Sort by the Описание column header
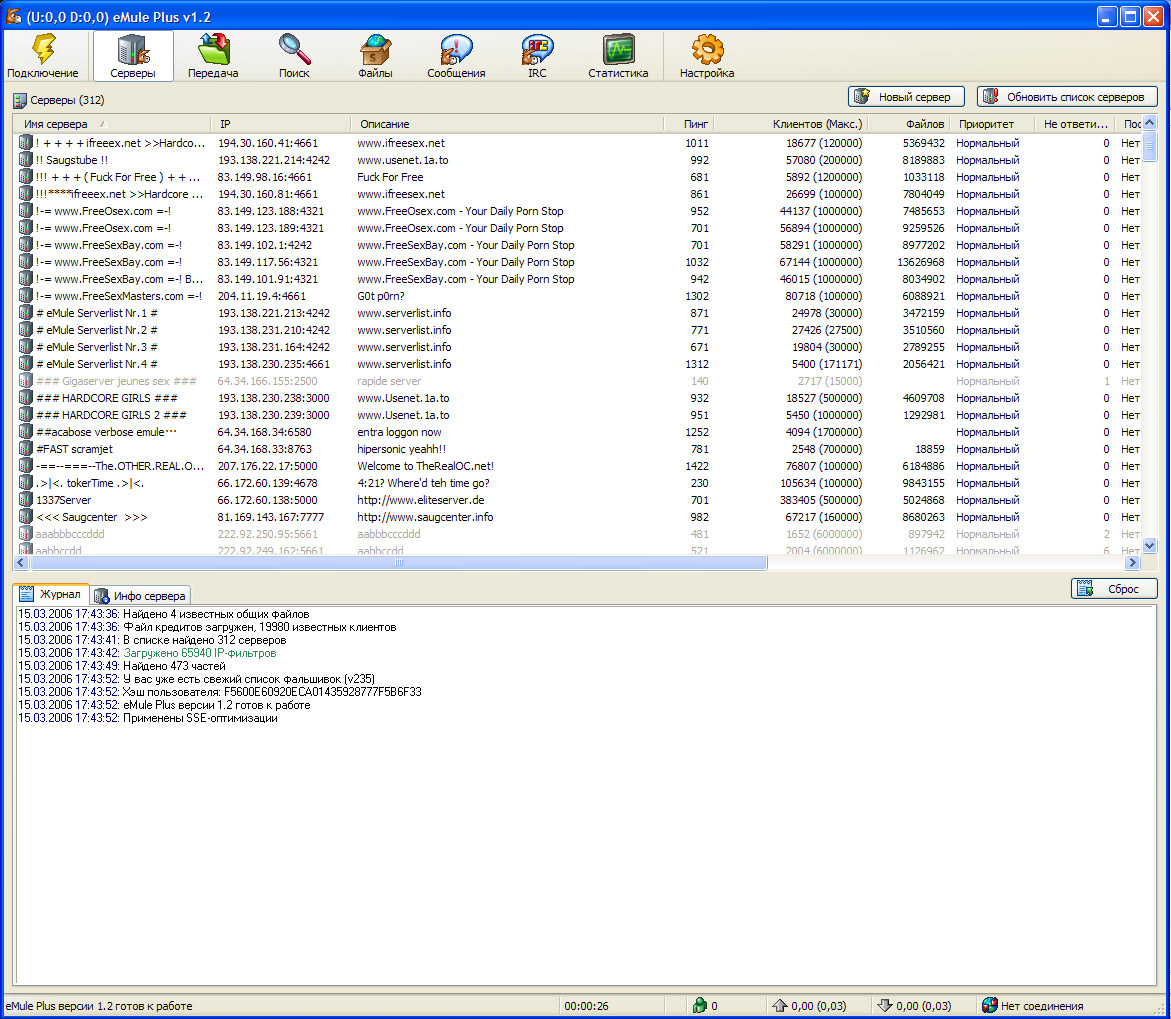 (x=507, y=124)
